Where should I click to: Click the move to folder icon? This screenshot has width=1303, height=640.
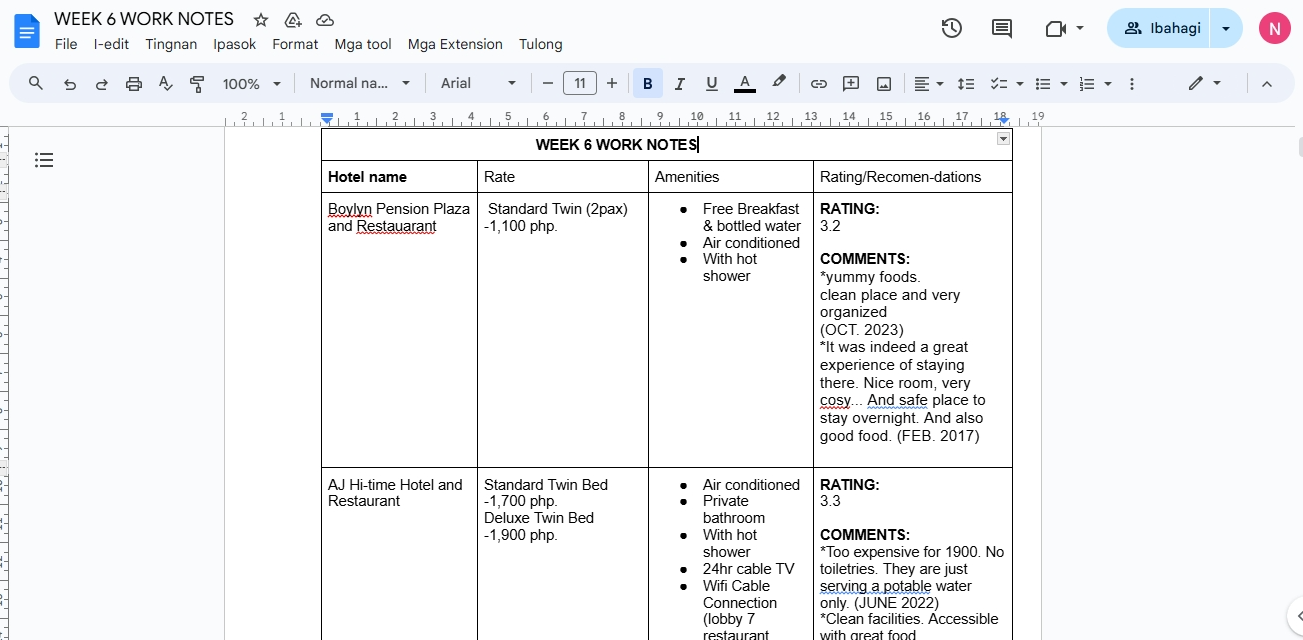tap(293, 20)
